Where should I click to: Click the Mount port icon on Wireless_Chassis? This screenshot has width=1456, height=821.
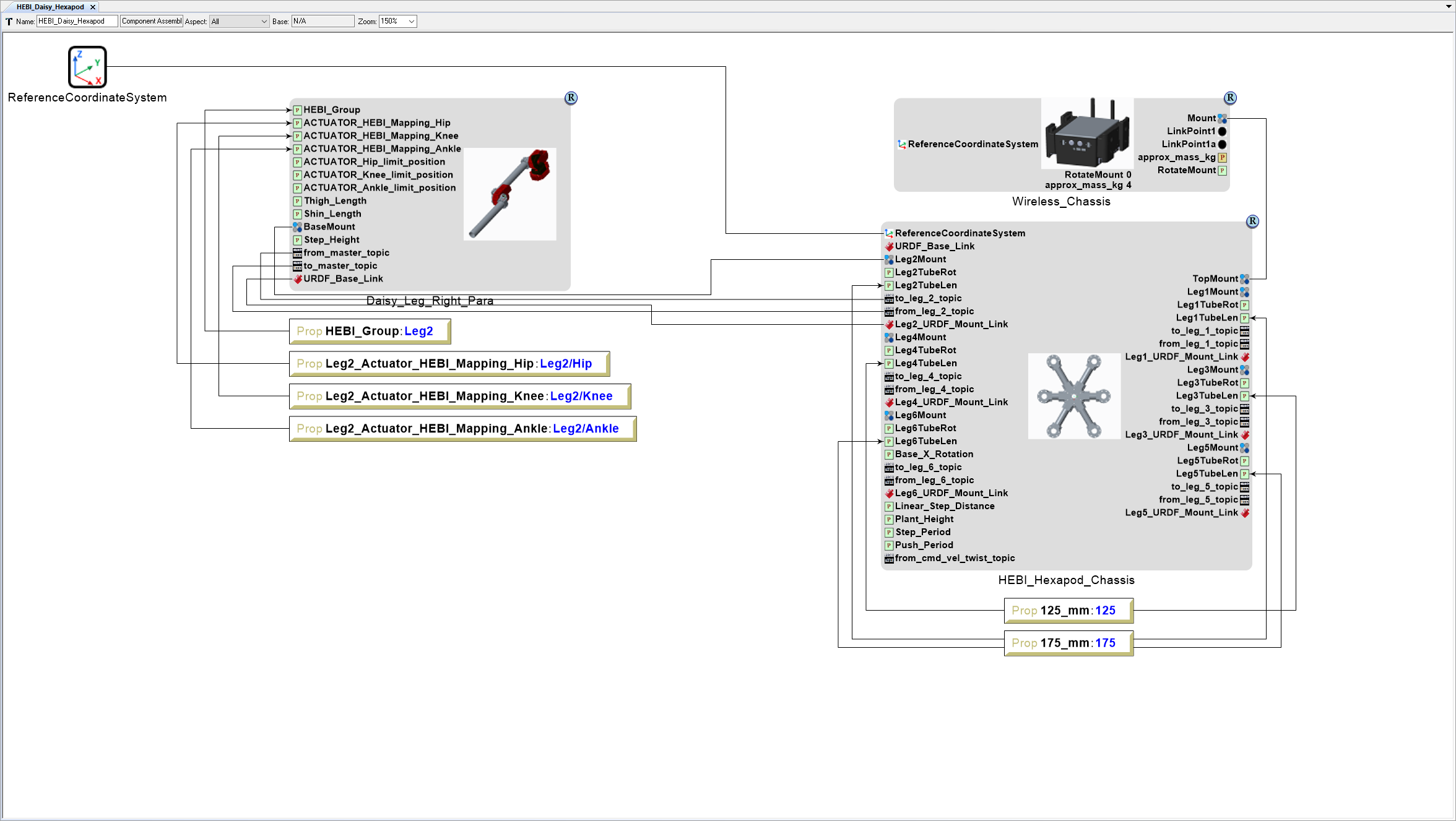pyautogui.click(x=1222, y=118)
